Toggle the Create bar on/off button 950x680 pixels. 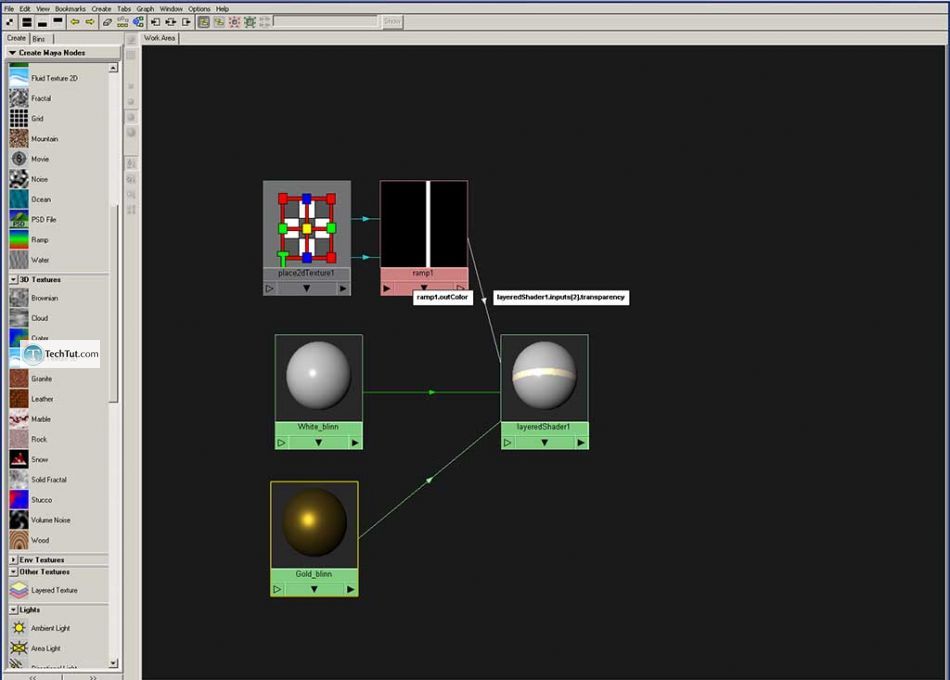[10, 21]
